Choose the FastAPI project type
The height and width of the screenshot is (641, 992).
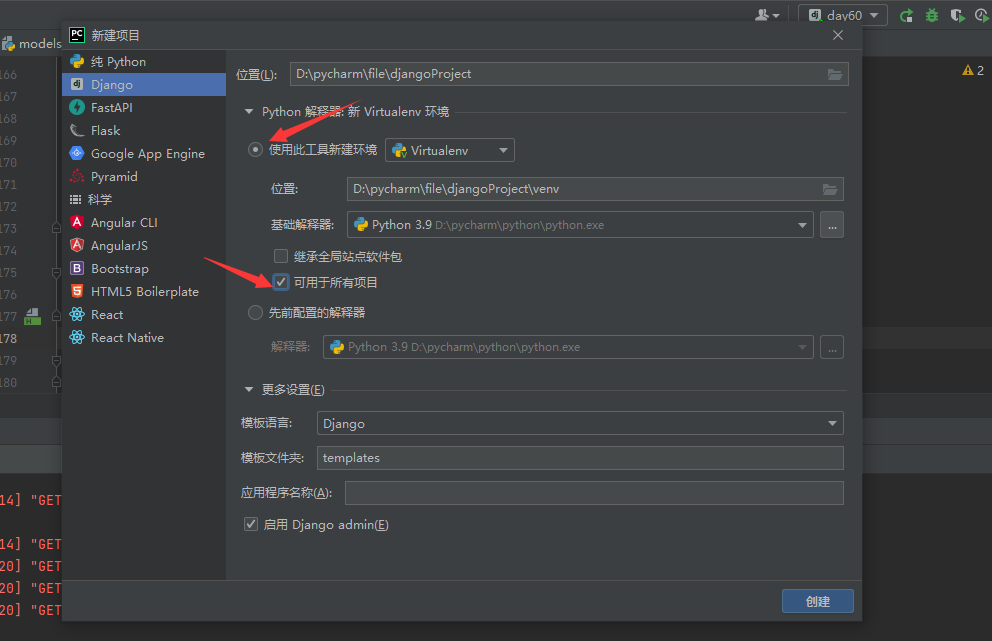[x=144, y=108]
